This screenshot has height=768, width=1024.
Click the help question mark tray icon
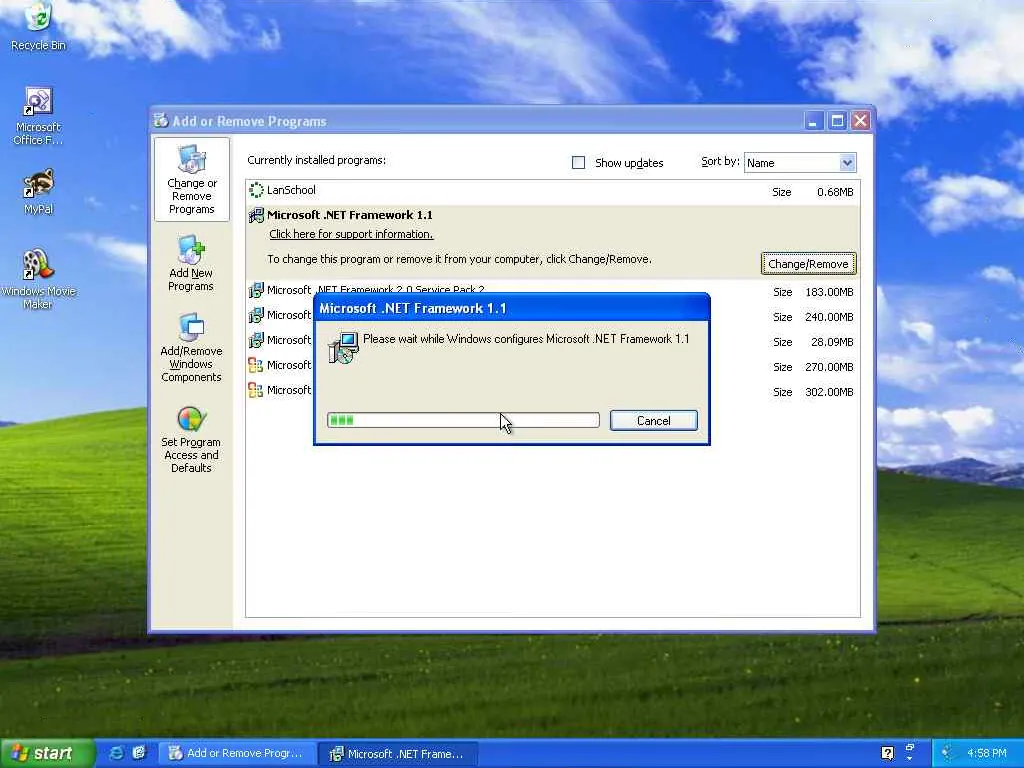888,753
